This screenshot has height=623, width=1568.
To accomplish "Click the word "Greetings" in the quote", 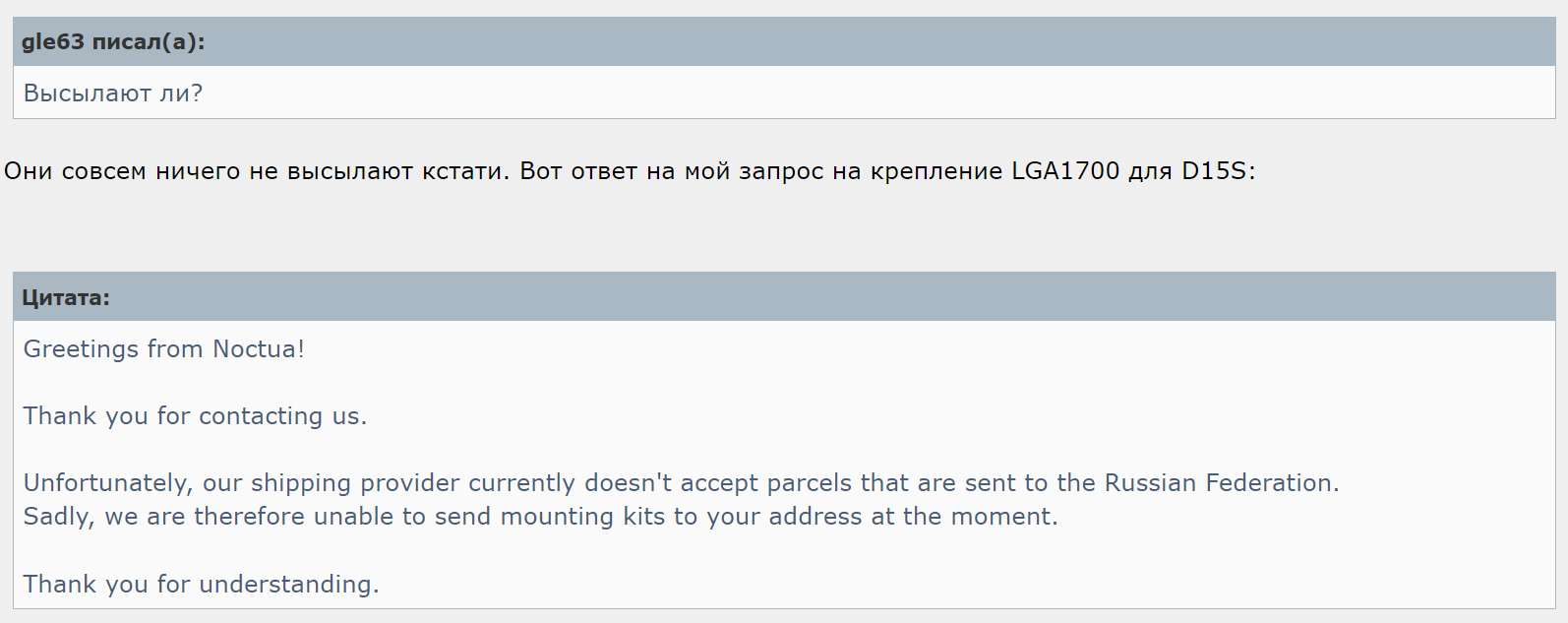I will coord(81,349).
